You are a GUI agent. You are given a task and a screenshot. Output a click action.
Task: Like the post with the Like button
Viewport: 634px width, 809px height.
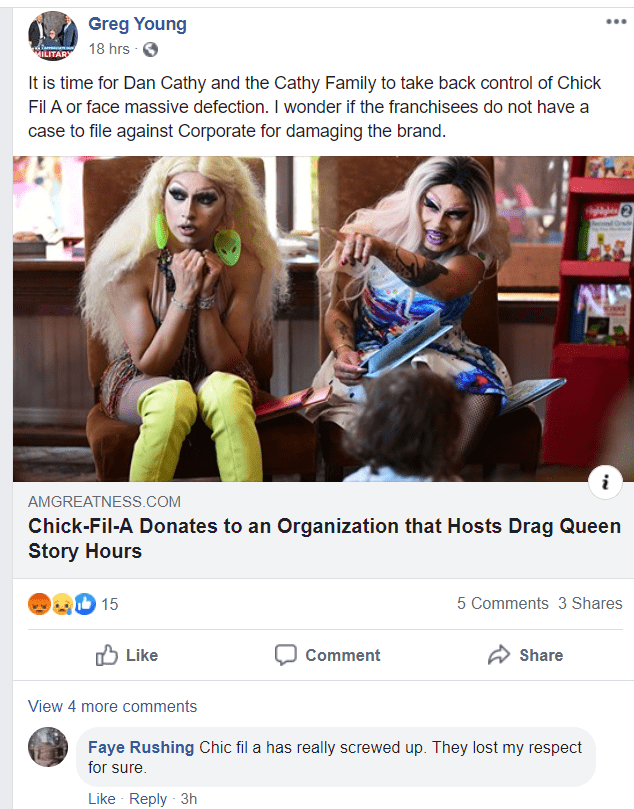[x=127, y=655]
